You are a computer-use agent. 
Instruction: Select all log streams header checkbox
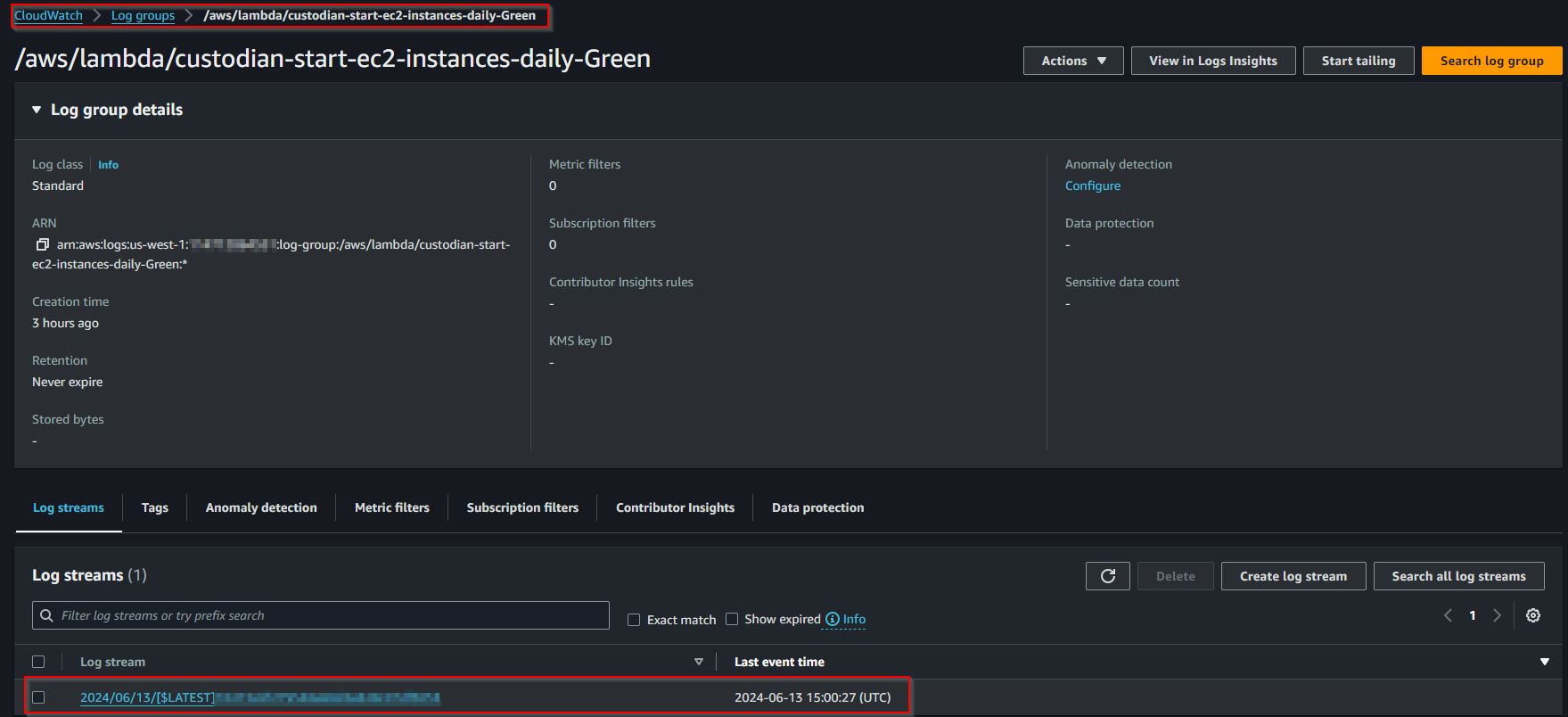coord(38,662)
